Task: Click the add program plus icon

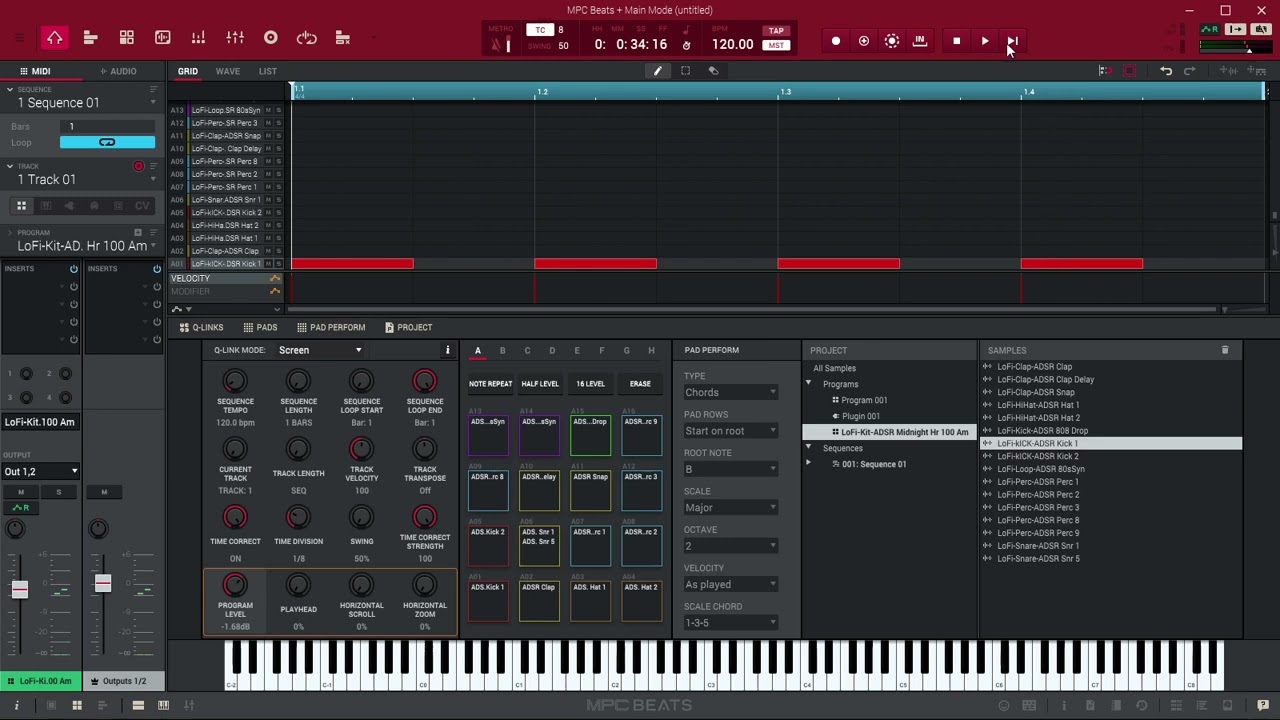Action: pos(138,233)
